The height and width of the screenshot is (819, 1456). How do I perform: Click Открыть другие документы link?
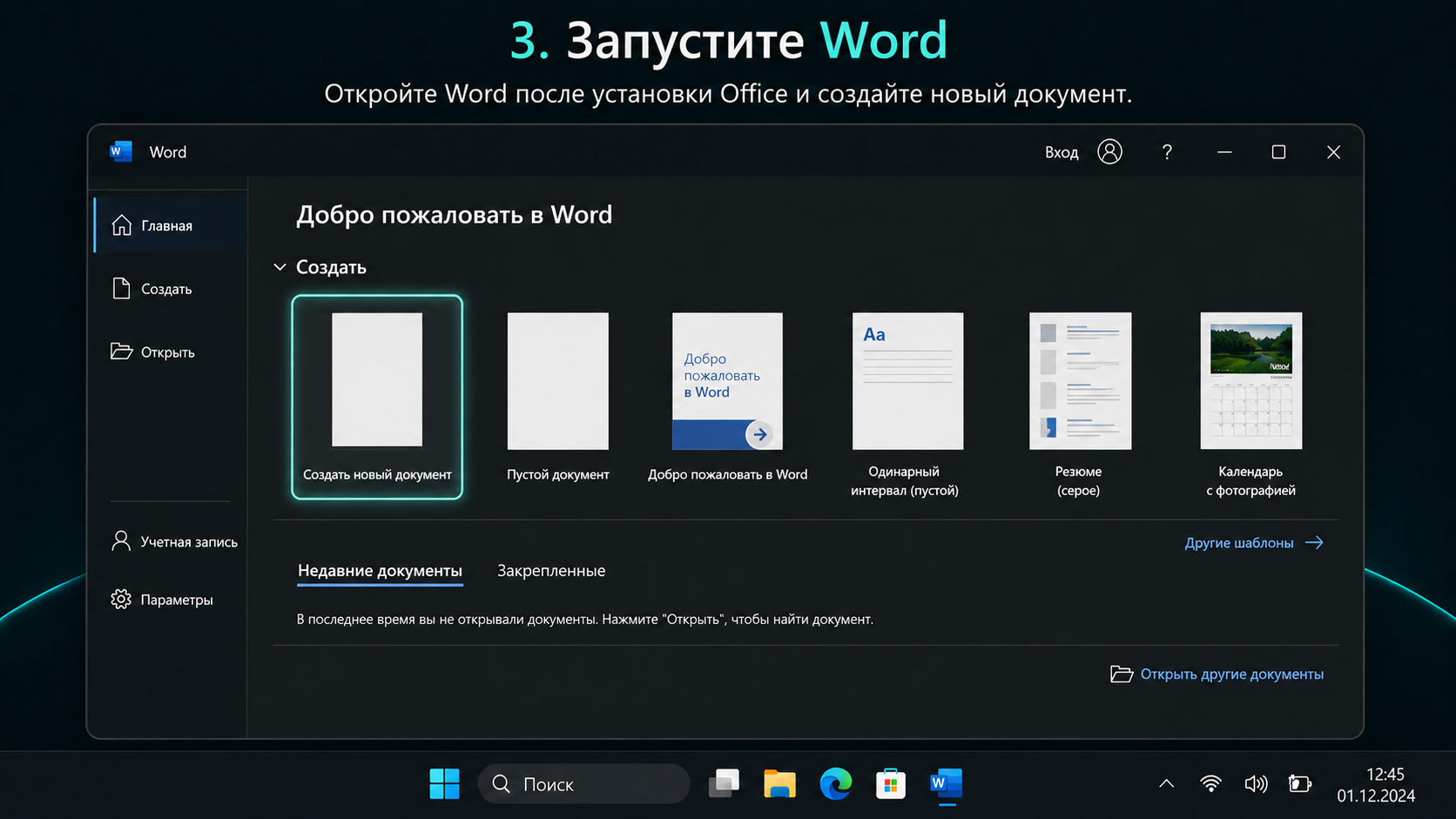tap(1217, 675)
